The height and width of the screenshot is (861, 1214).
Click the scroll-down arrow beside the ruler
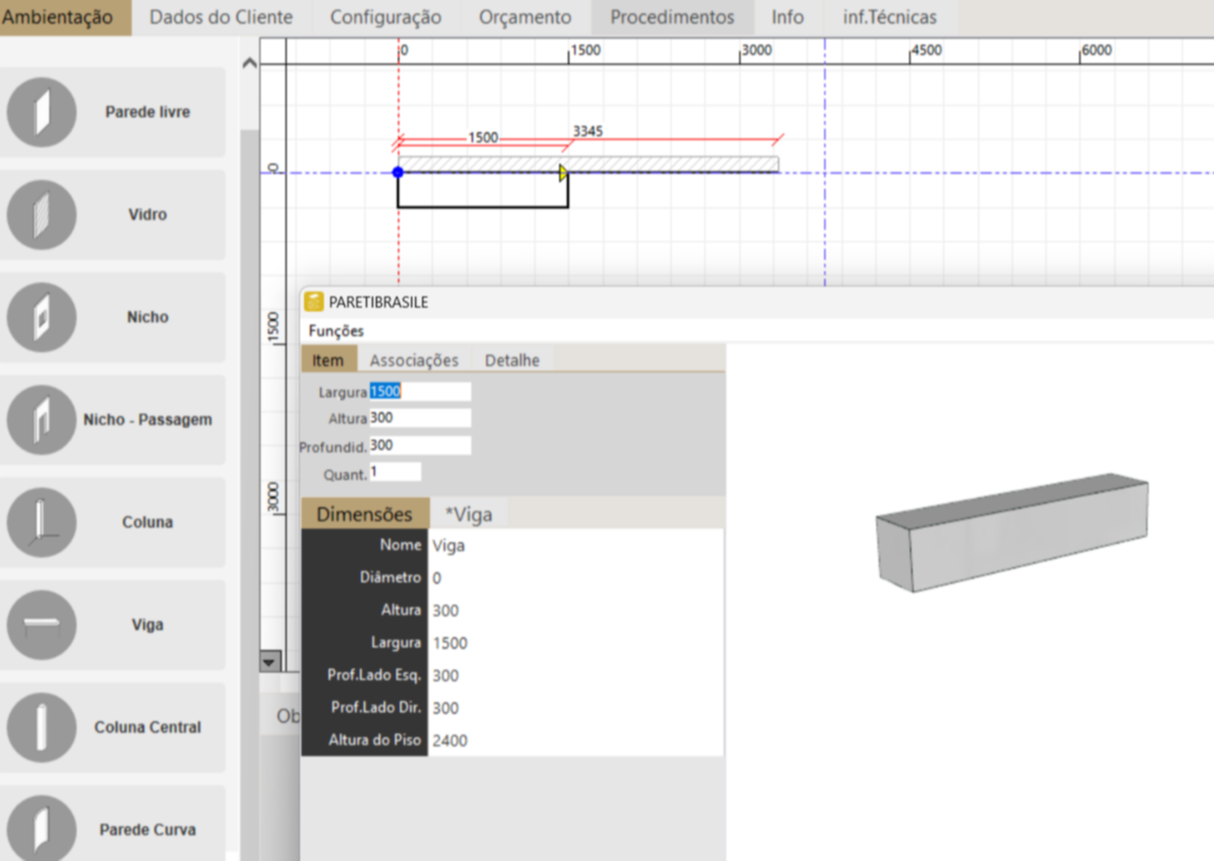pyautogui.click(x=269, y=661)
